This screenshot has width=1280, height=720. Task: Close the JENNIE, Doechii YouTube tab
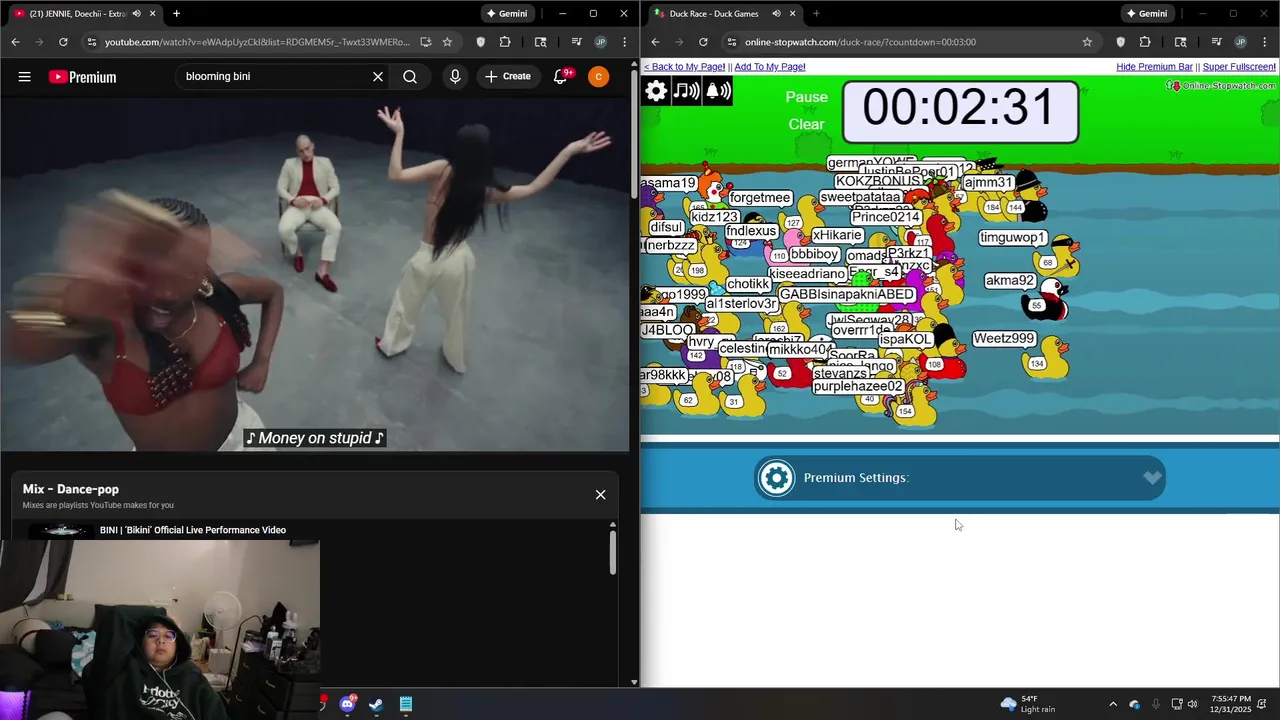pyautogui.click(x=153, y=13)
